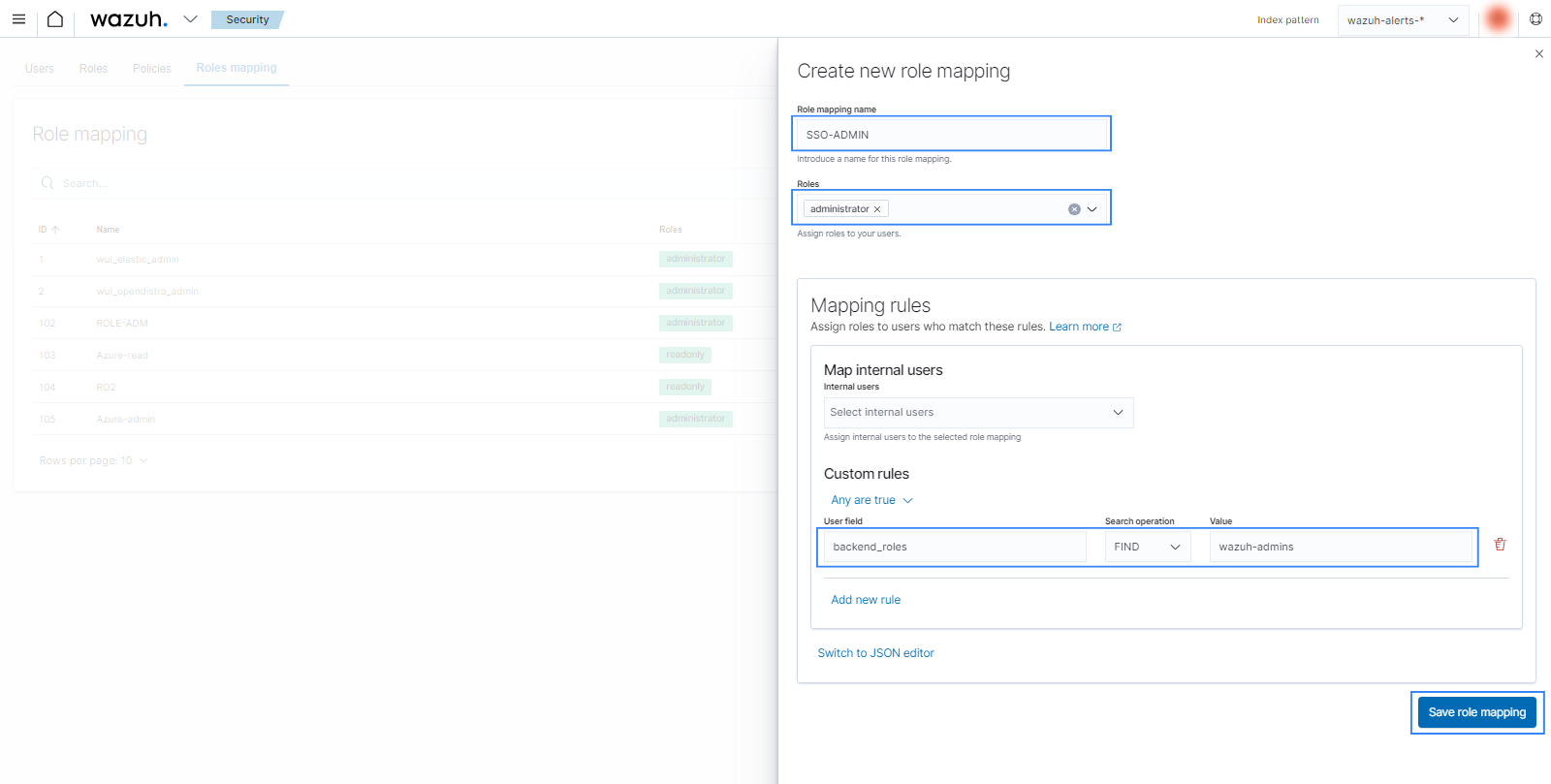Open the Select internal users dropdown
This screenshot has width=1551, height=784.
tap(977, 413)
